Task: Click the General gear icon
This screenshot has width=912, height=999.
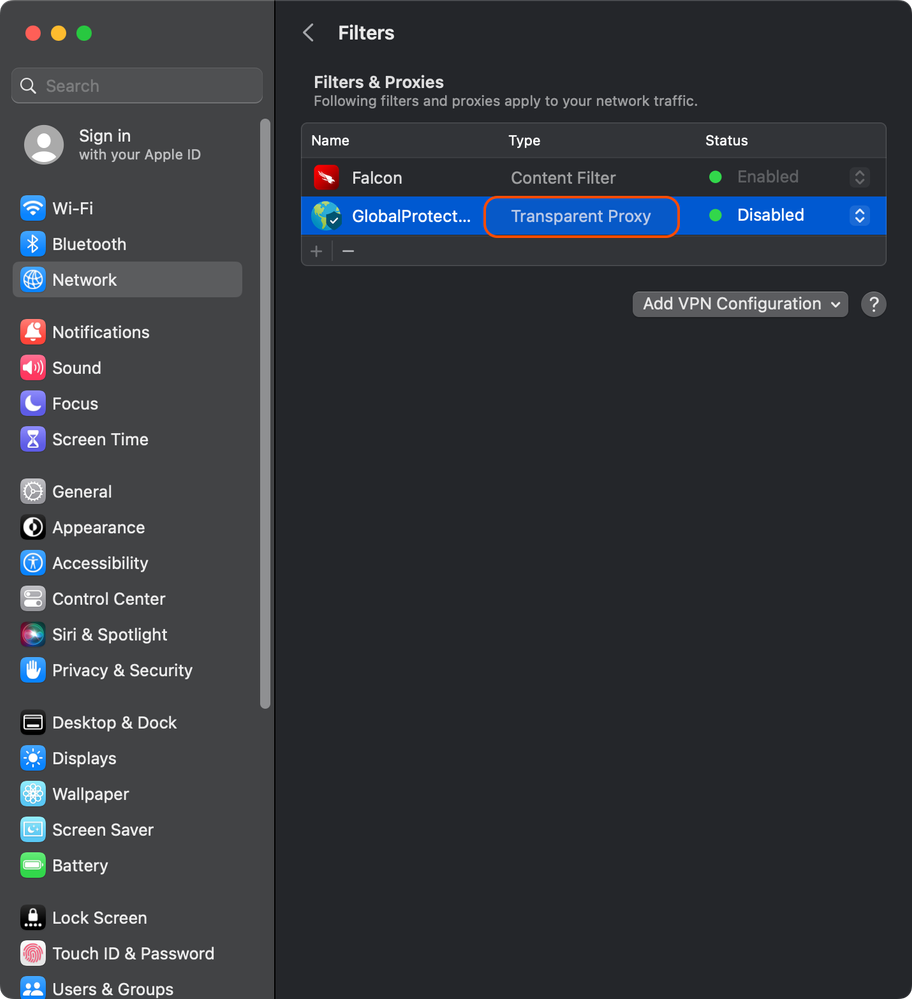Action: click(x=33, y=491)
